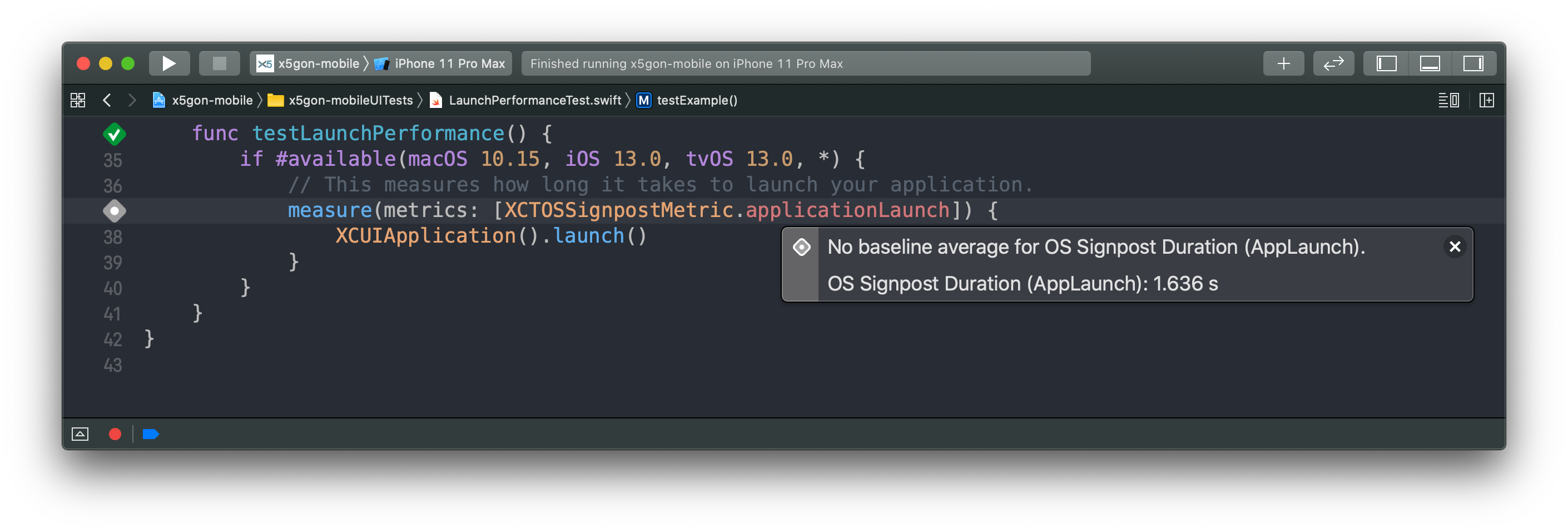
Task: Click the Stop button in toolbar
Action: coord(219,63)
